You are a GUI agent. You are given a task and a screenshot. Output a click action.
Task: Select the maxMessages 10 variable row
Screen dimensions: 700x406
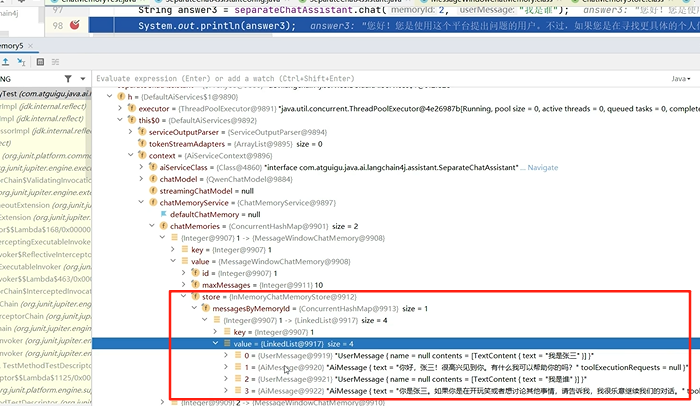(396, 285)
